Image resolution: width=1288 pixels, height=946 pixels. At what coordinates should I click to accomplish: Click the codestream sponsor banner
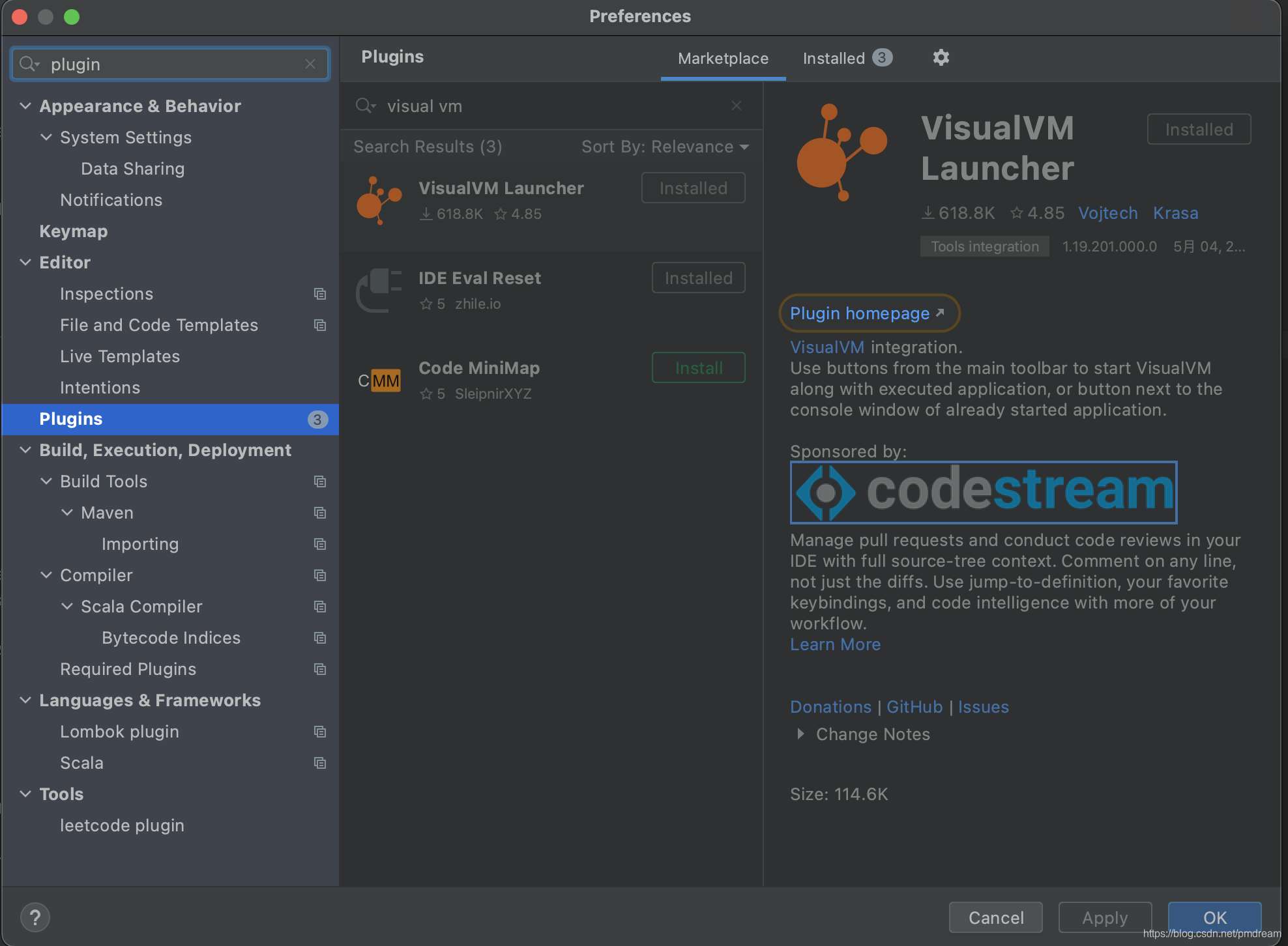tap(983, 492)
